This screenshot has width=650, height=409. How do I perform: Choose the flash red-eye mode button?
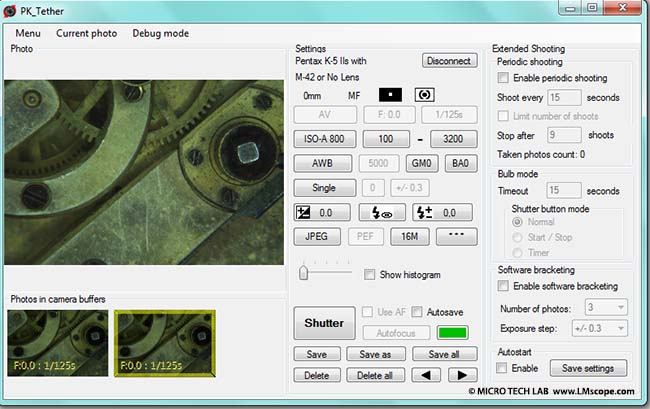382,213
